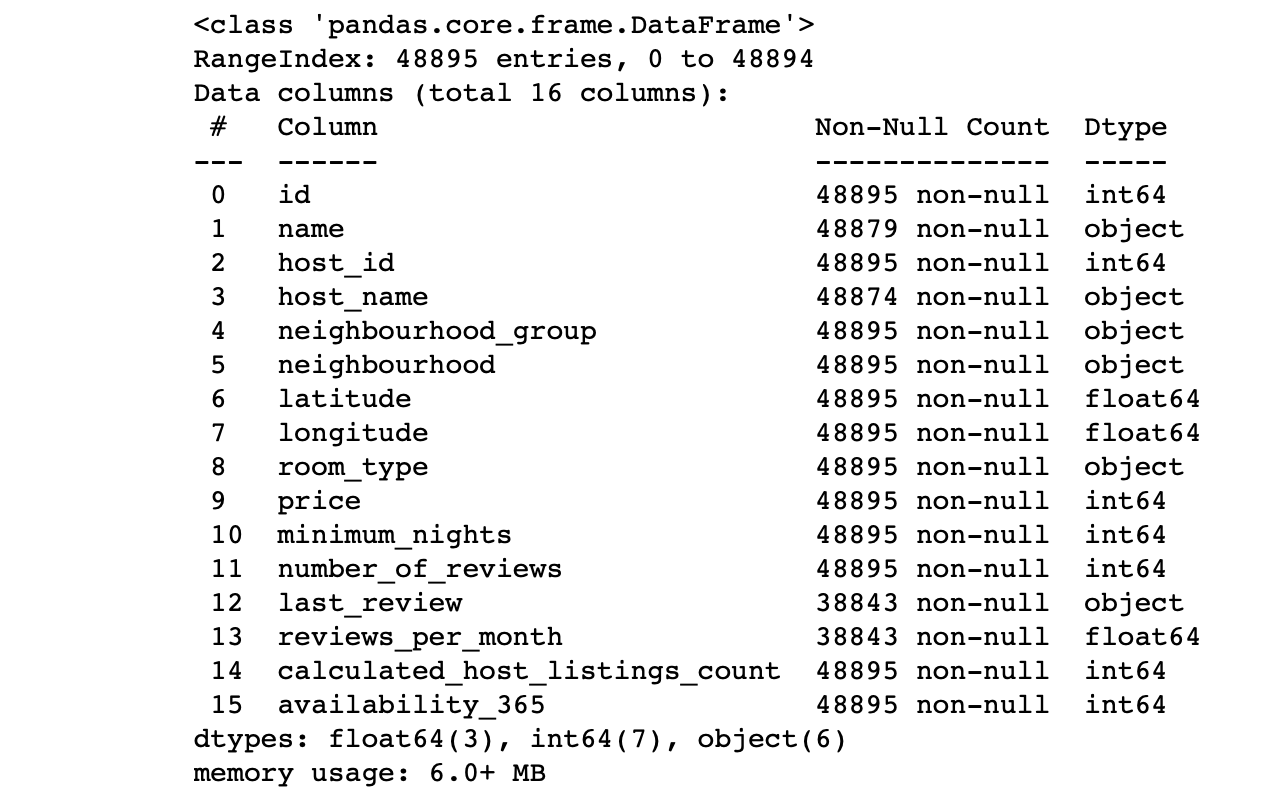Click the 'host_name' column name

coord(352,297)
